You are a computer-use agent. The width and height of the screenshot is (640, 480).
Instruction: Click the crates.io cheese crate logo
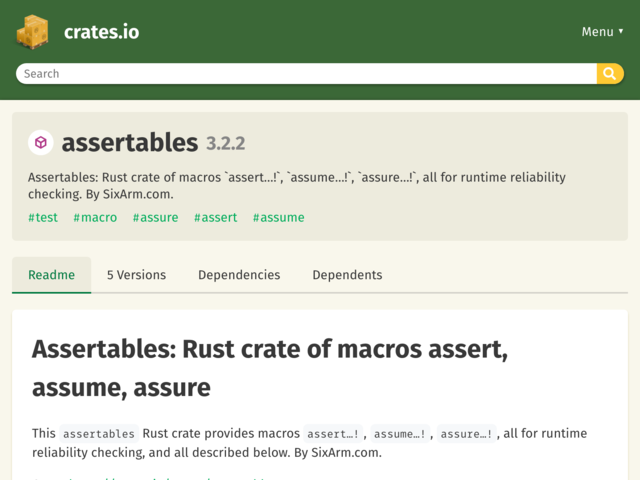[32, 32]
